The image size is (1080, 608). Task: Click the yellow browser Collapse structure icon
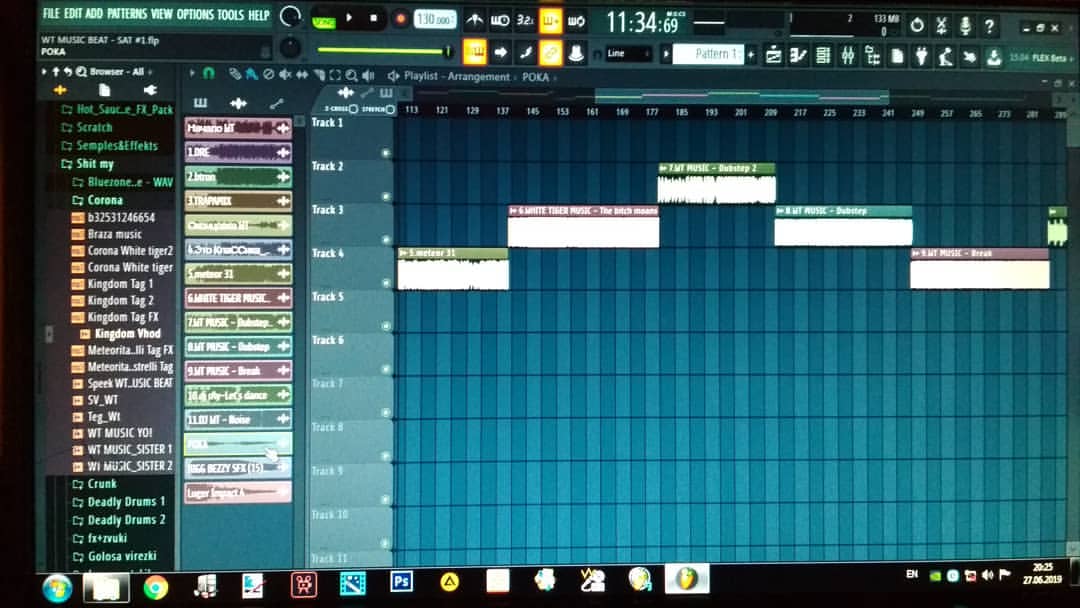point(60,90)
